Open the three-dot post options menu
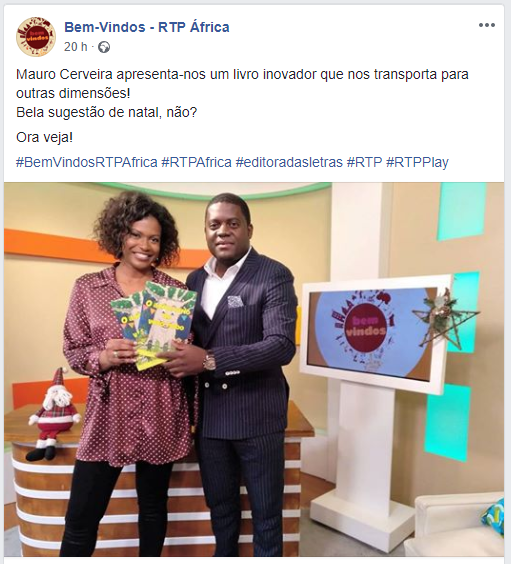Viewport: 511px width, 564px height. pyautogui.click(x=487, y=25)
